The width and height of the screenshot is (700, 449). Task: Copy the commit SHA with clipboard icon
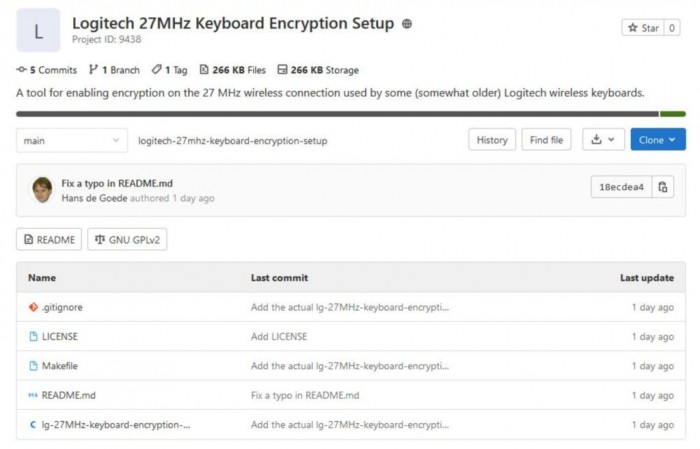pos(662,187)
